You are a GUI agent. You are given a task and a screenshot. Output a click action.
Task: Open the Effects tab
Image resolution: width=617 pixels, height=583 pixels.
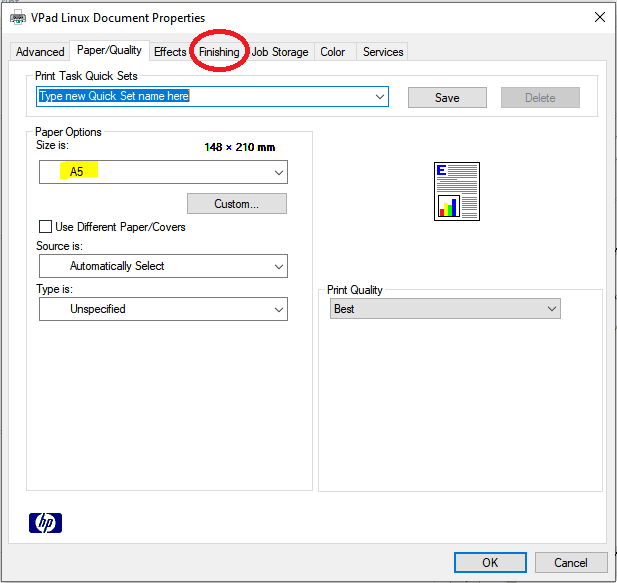click(170, 52)
